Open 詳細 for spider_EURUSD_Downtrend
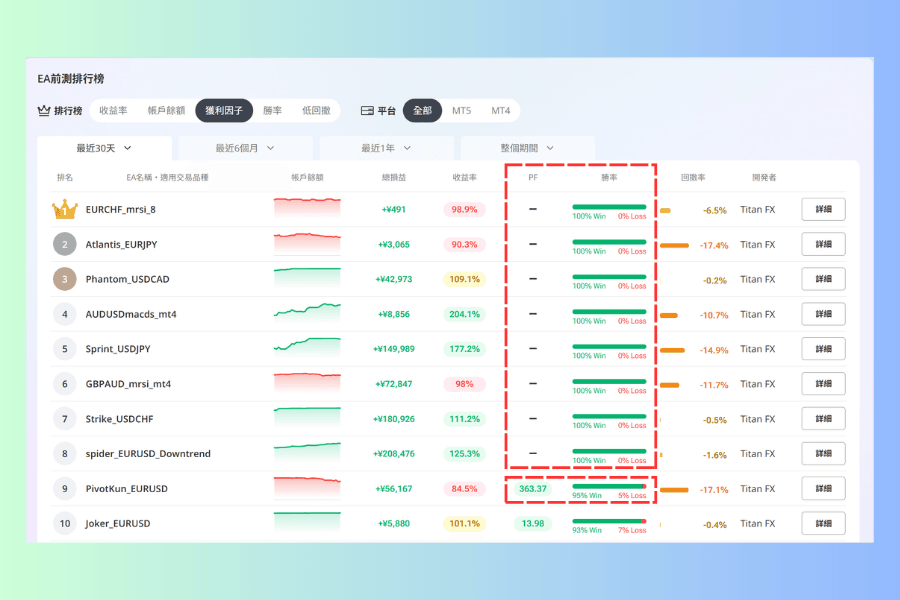 824,454
